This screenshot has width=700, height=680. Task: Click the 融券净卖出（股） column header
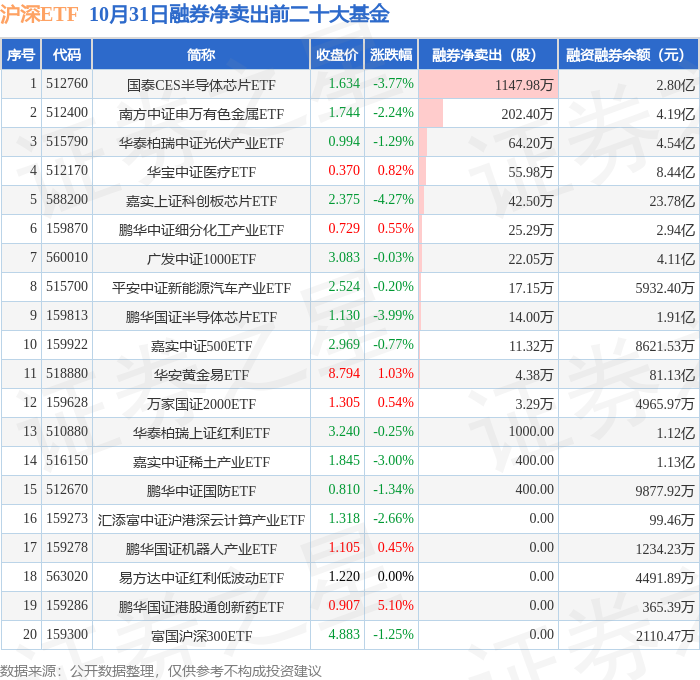click(x=488, y=54)
